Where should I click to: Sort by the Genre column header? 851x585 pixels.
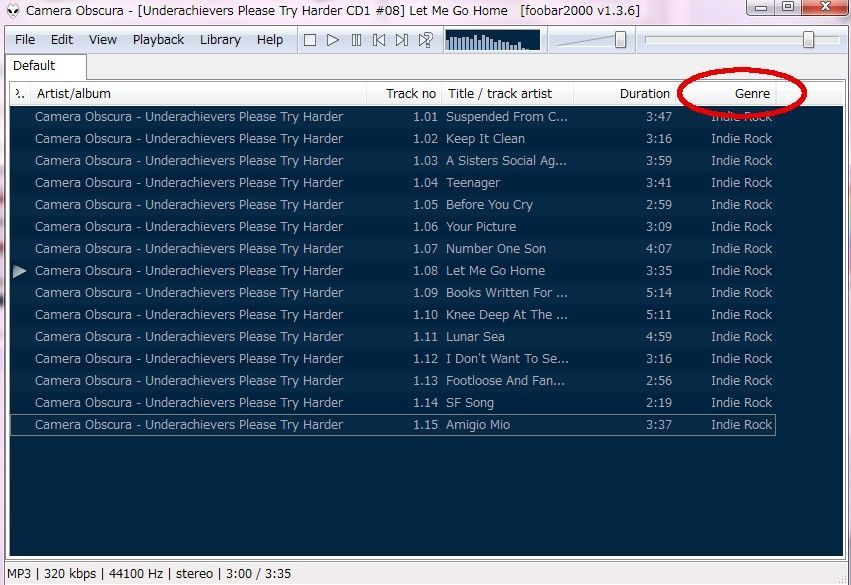coord(725,93)
